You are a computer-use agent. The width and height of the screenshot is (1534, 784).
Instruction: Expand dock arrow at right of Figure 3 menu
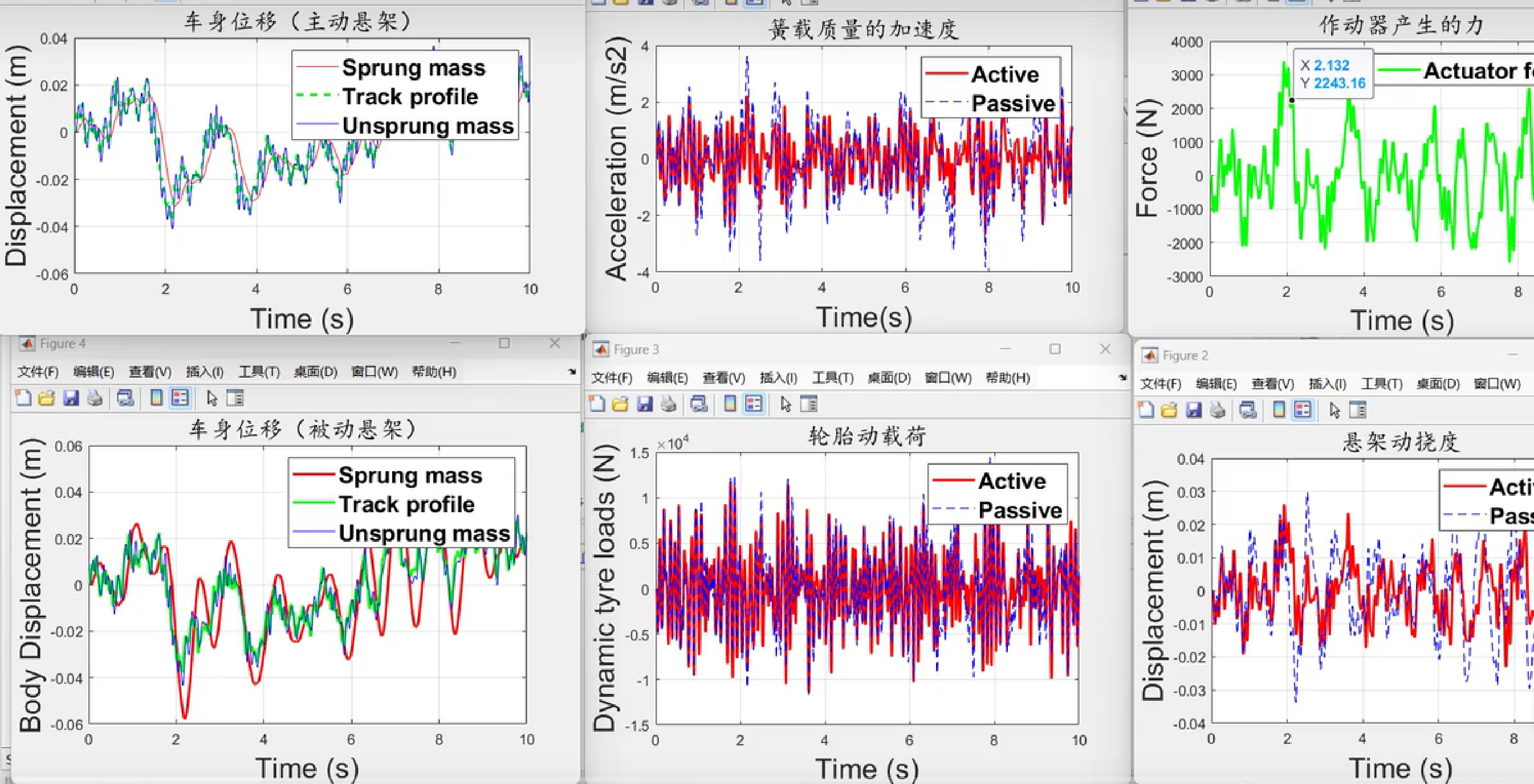pyautogui.click(x=1122, y=377)
